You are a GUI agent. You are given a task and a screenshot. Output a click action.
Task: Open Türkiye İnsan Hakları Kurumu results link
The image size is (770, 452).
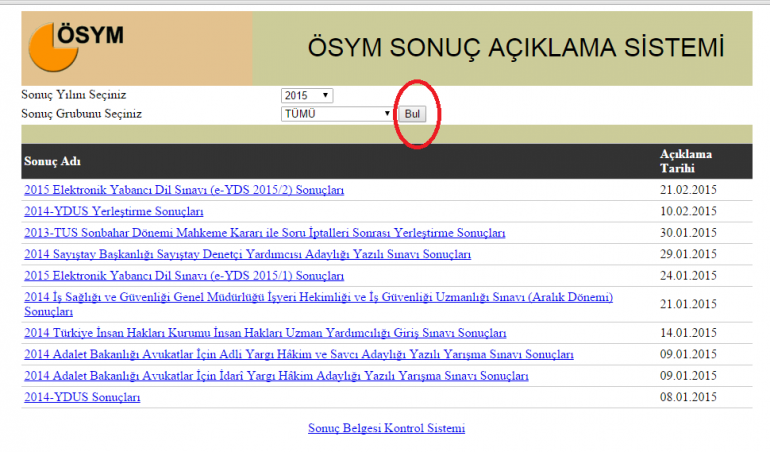265,333
